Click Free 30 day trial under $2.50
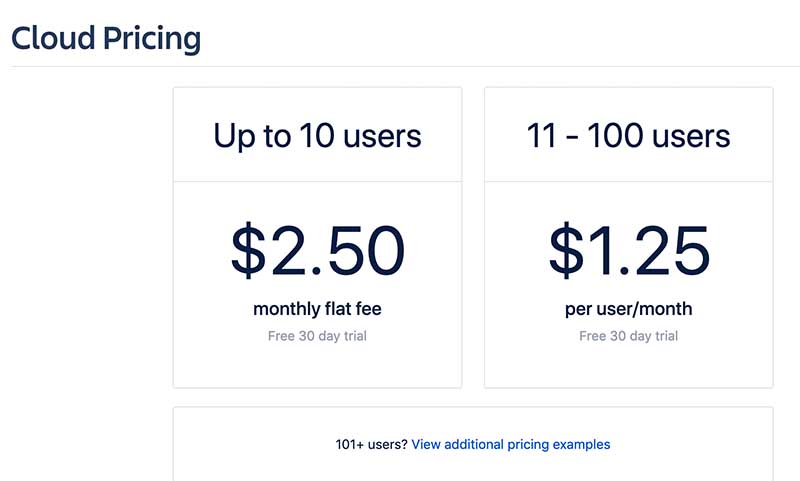The image size is (800, 481). 317,336
